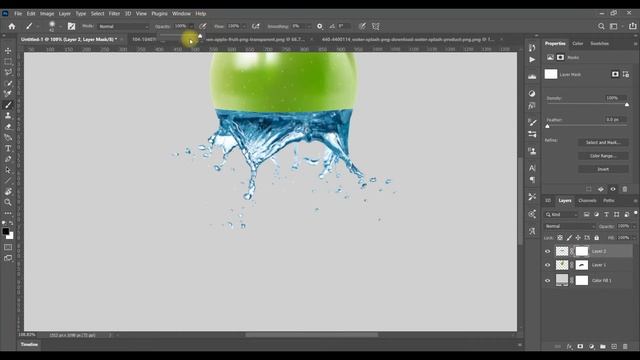Toggle mask visibility eye in Properties panel
This screenshot has width=640, height=360.
(613, 189)
